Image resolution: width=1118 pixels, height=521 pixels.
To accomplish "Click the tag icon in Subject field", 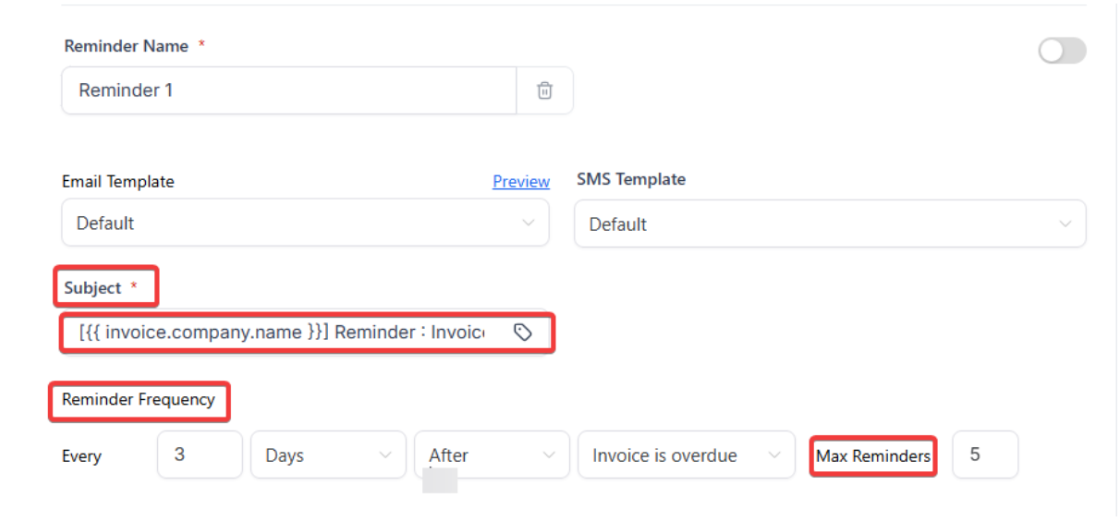I will point(522,332).
